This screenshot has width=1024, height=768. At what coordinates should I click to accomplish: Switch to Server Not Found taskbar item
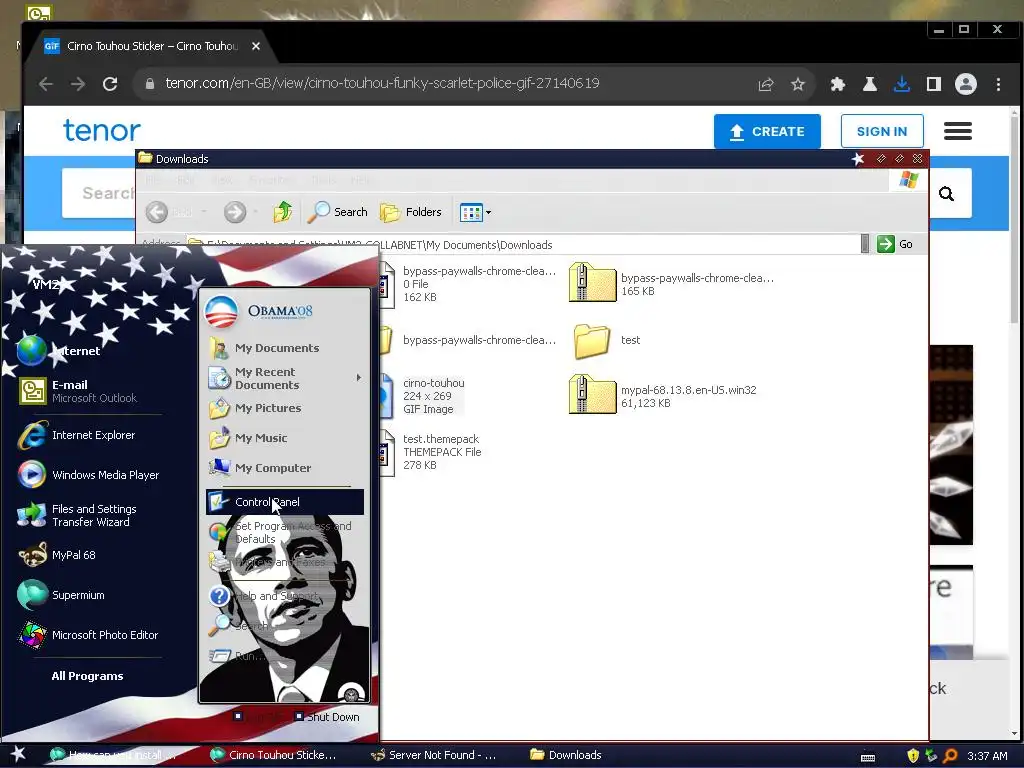(x=434, y=755)
